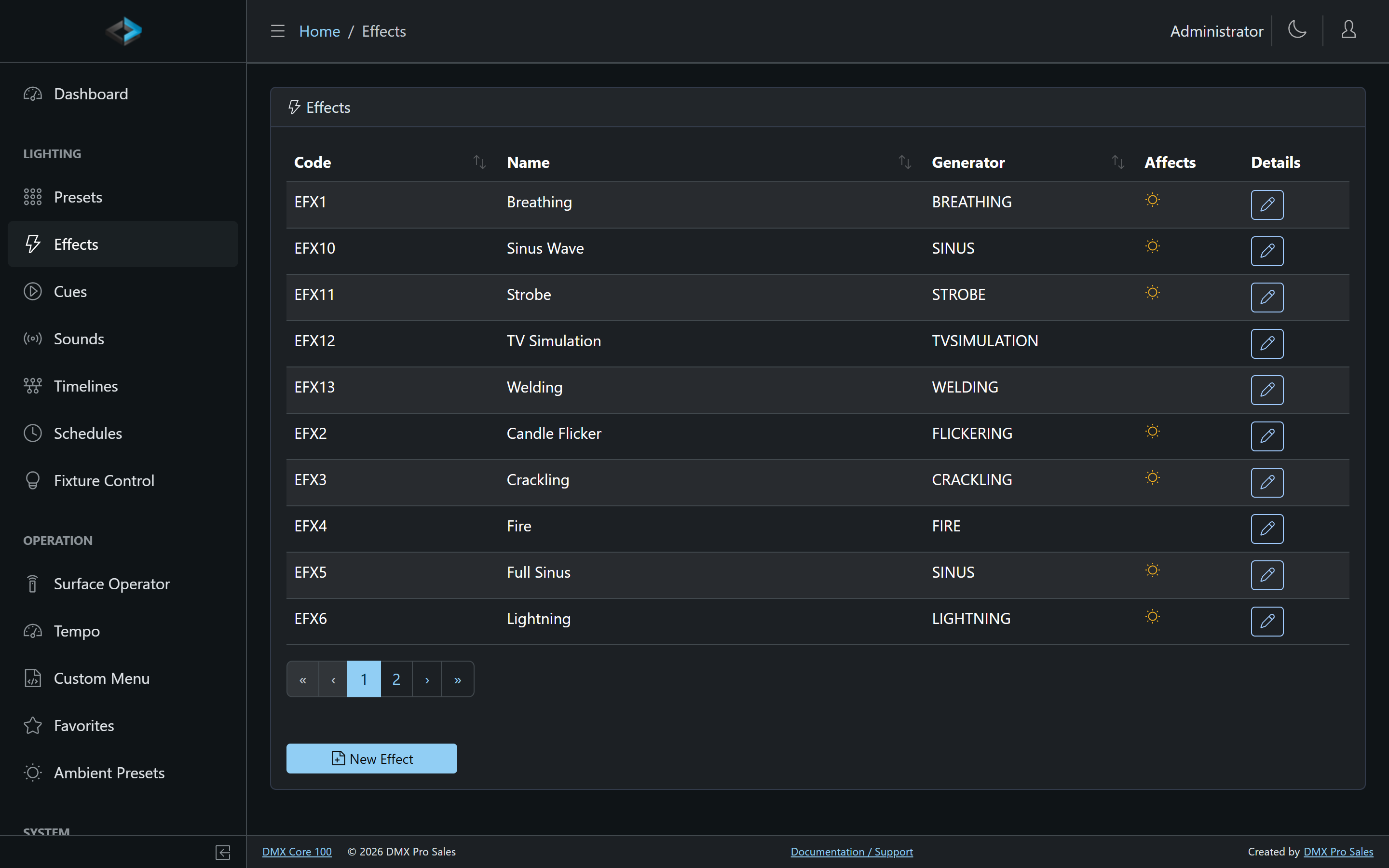The height and width of the screenshot is (868, 1389).
Task: Open Custom Menu in the sidebar
Action: coord(123,678)
